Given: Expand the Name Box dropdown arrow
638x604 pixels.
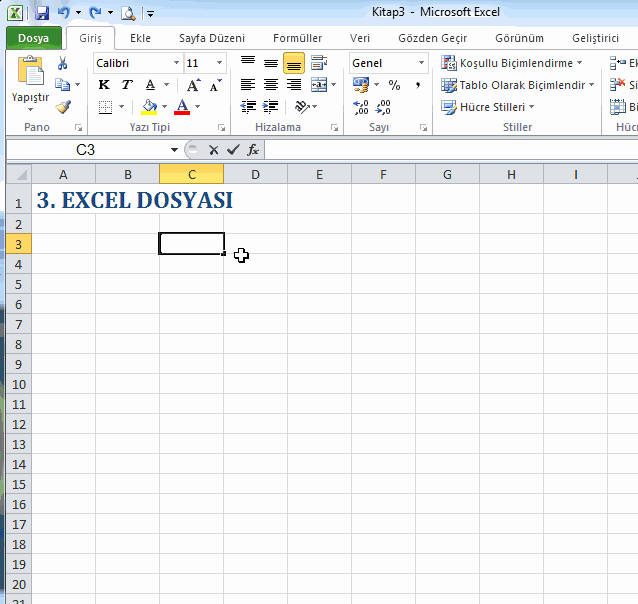Looking at the screenshot, I should click(x=174, y=150).
